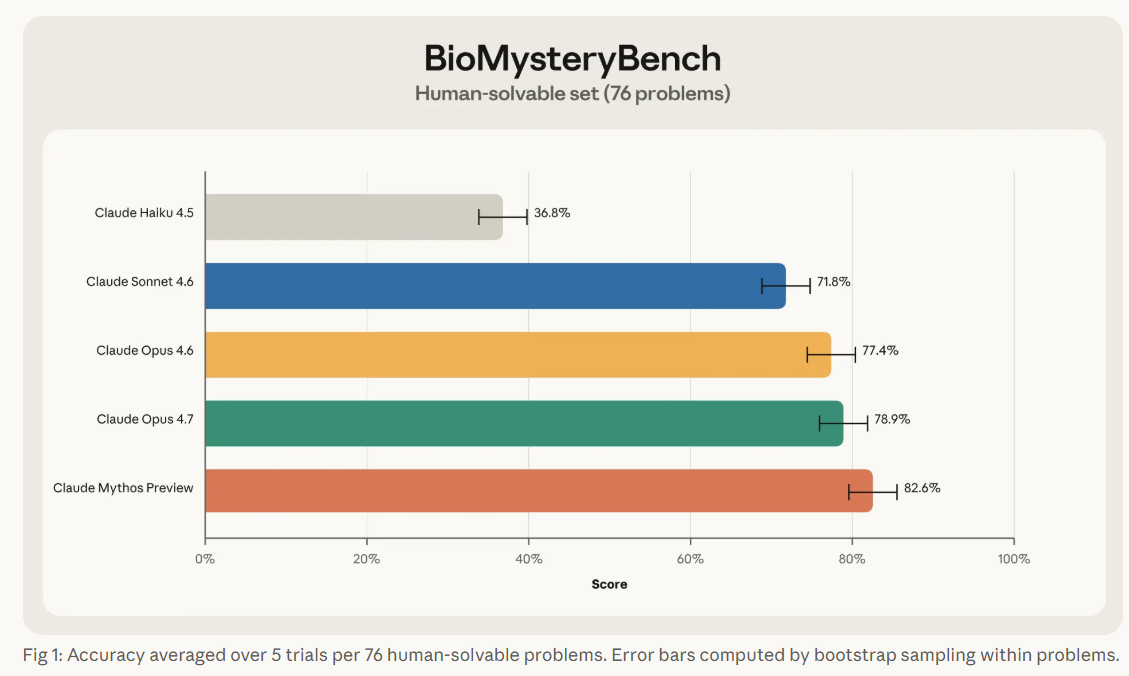Click the 'Score' x-axis title
This screenshot has height=676, width=1129.
(x=609, y=584)
